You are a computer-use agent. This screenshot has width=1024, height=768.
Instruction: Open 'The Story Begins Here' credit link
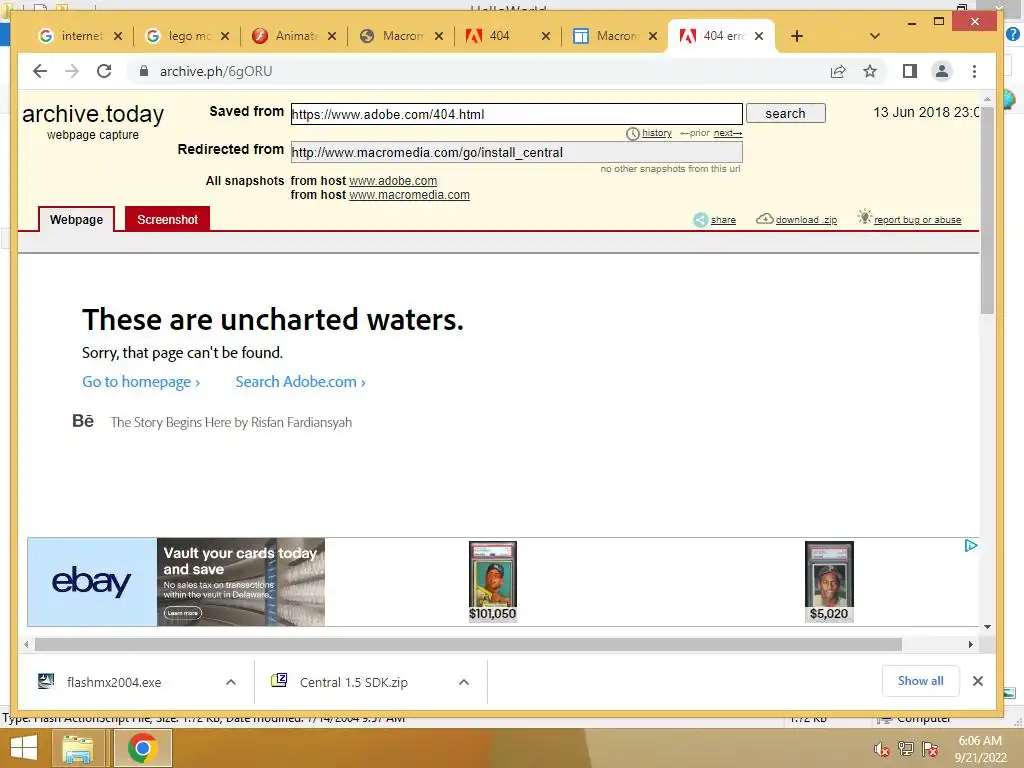coord(231,423)
